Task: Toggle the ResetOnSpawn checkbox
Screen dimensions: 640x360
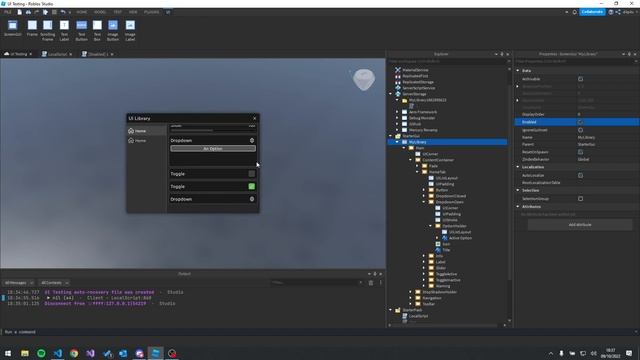Action: point(580,152)
